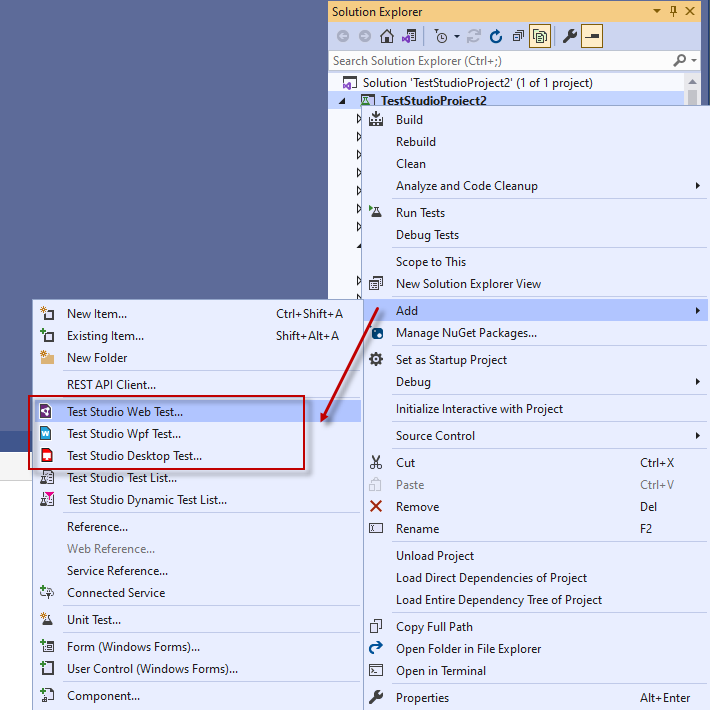
Task: Open Pending Changes Filter dropdown arrow
Action: 457,37
